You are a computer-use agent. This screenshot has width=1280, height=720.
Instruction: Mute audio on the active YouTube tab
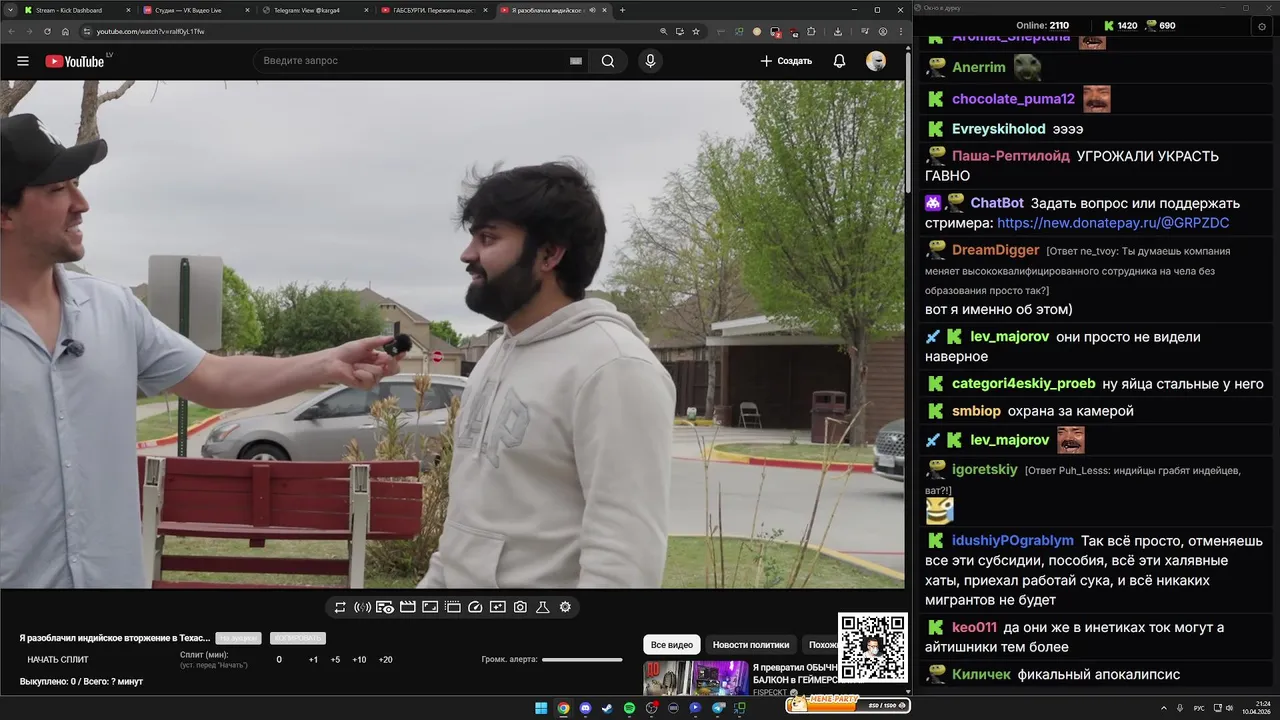pyautogui.click(x=592, y=10)
